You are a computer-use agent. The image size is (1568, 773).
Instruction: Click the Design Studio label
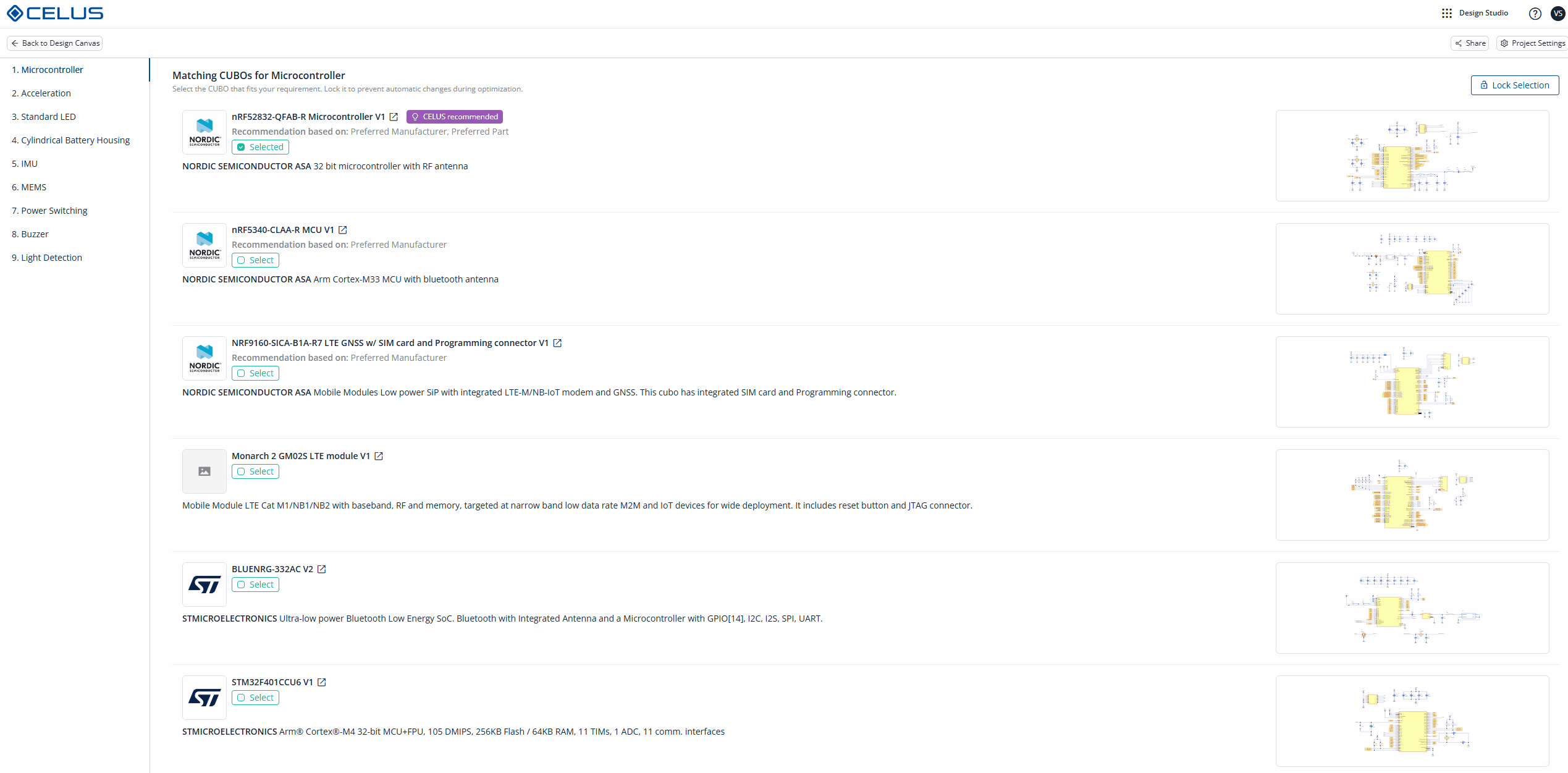tap(1483, 13)
